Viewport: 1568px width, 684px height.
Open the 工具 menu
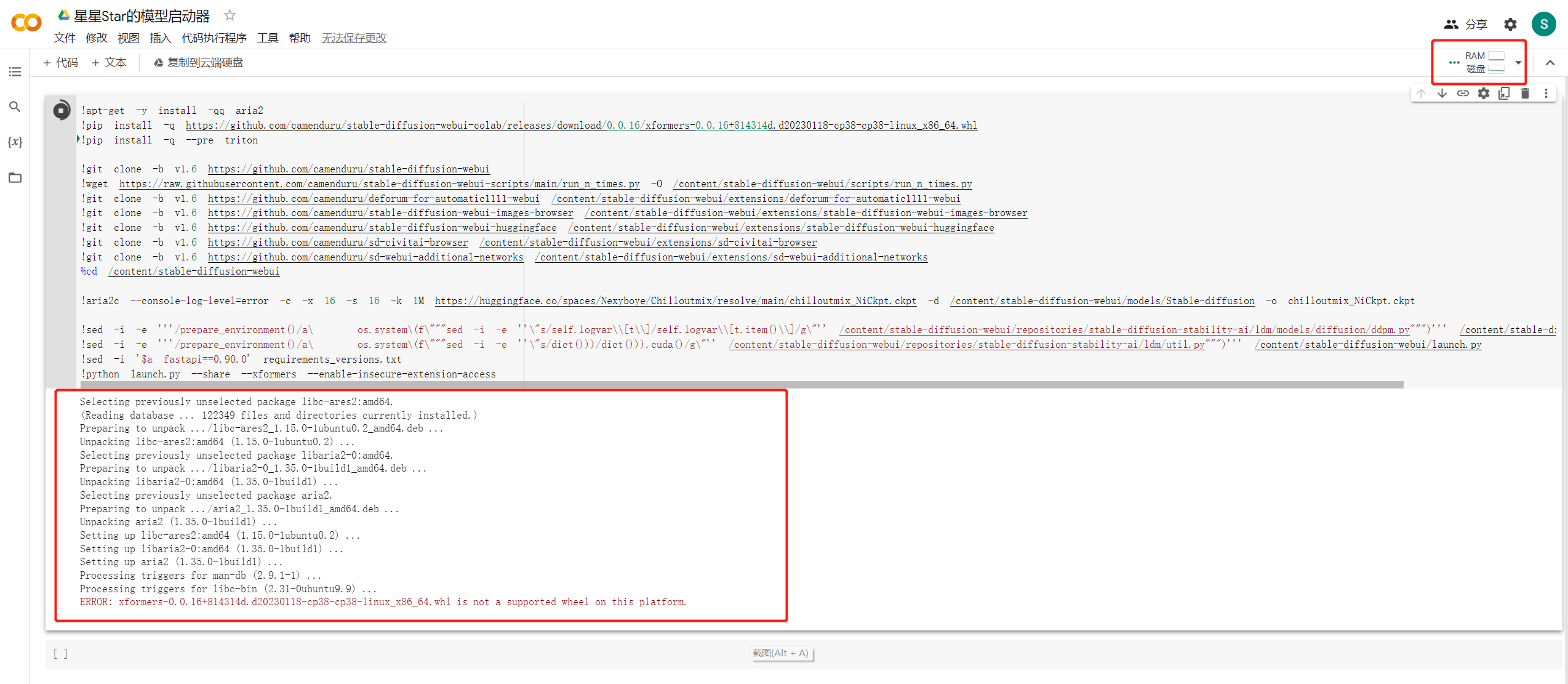268,38
